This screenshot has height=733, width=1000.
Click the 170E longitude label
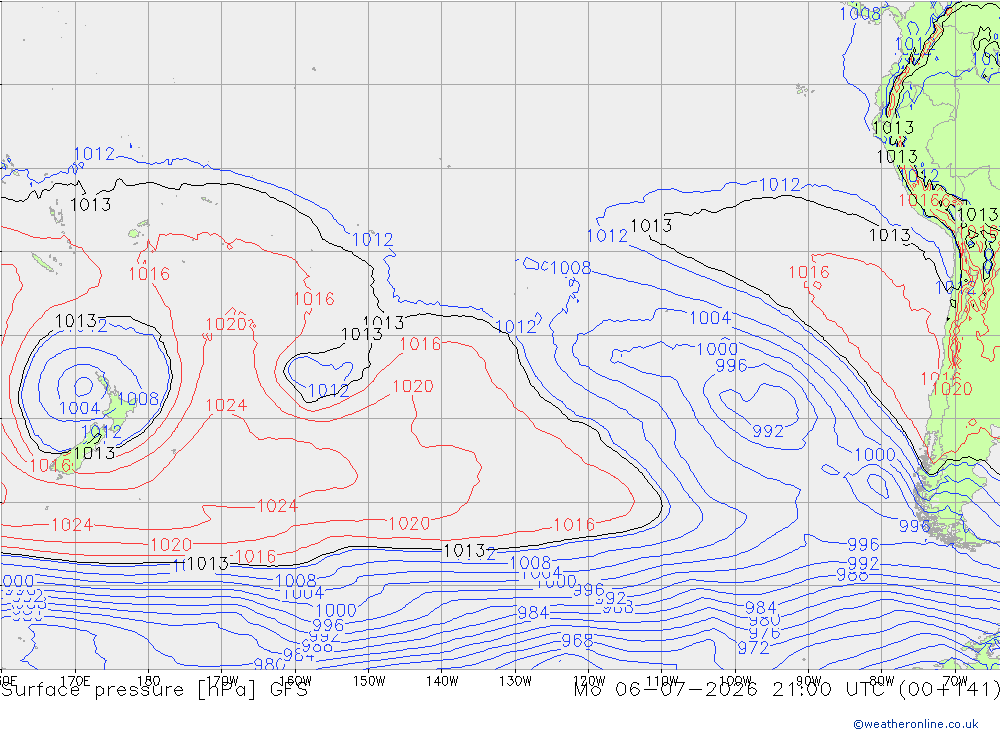coord(75,681)
